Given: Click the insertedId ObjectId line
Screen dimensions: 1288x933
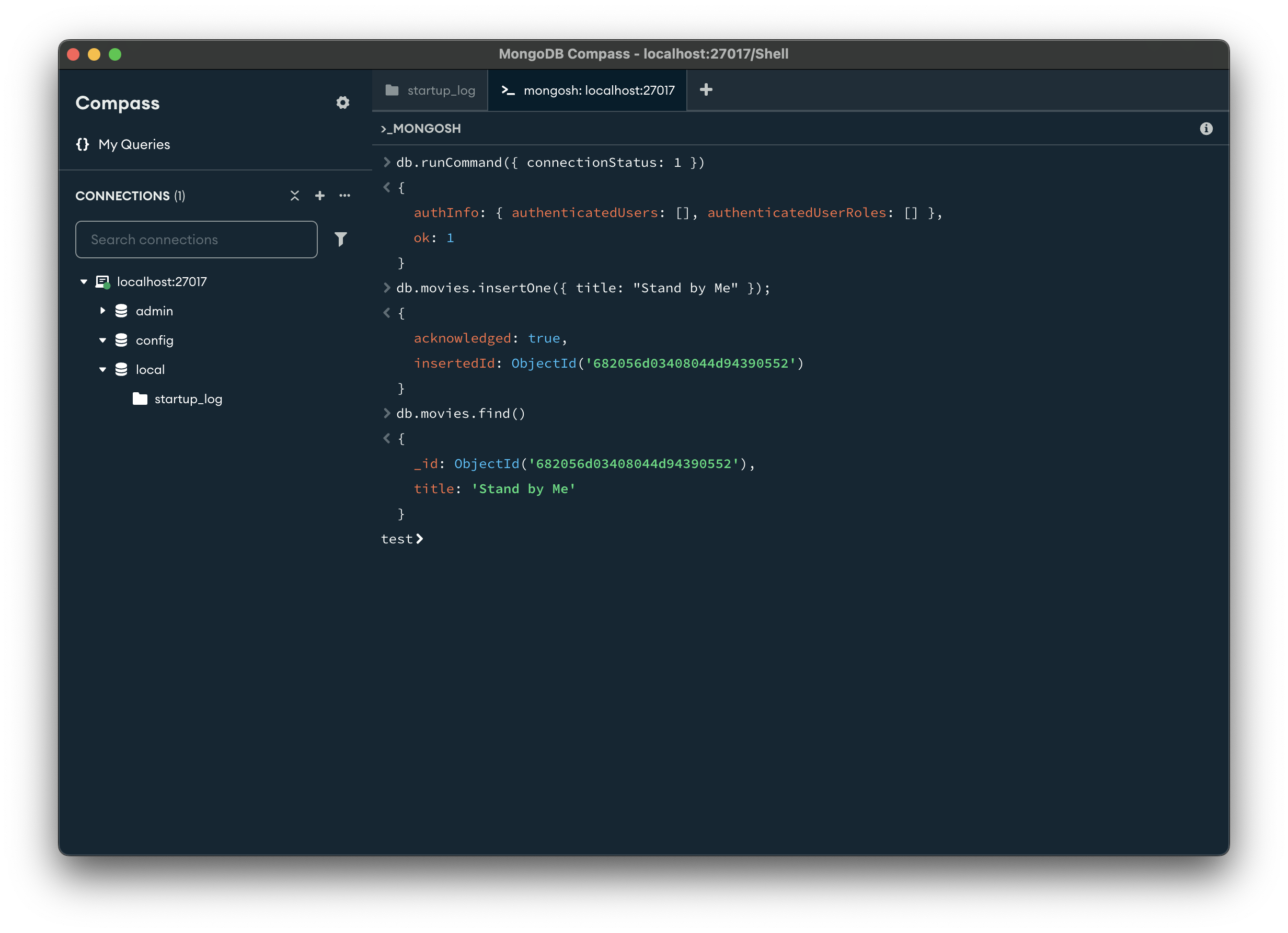Looking at the screenshot, I should coord(609,363).
